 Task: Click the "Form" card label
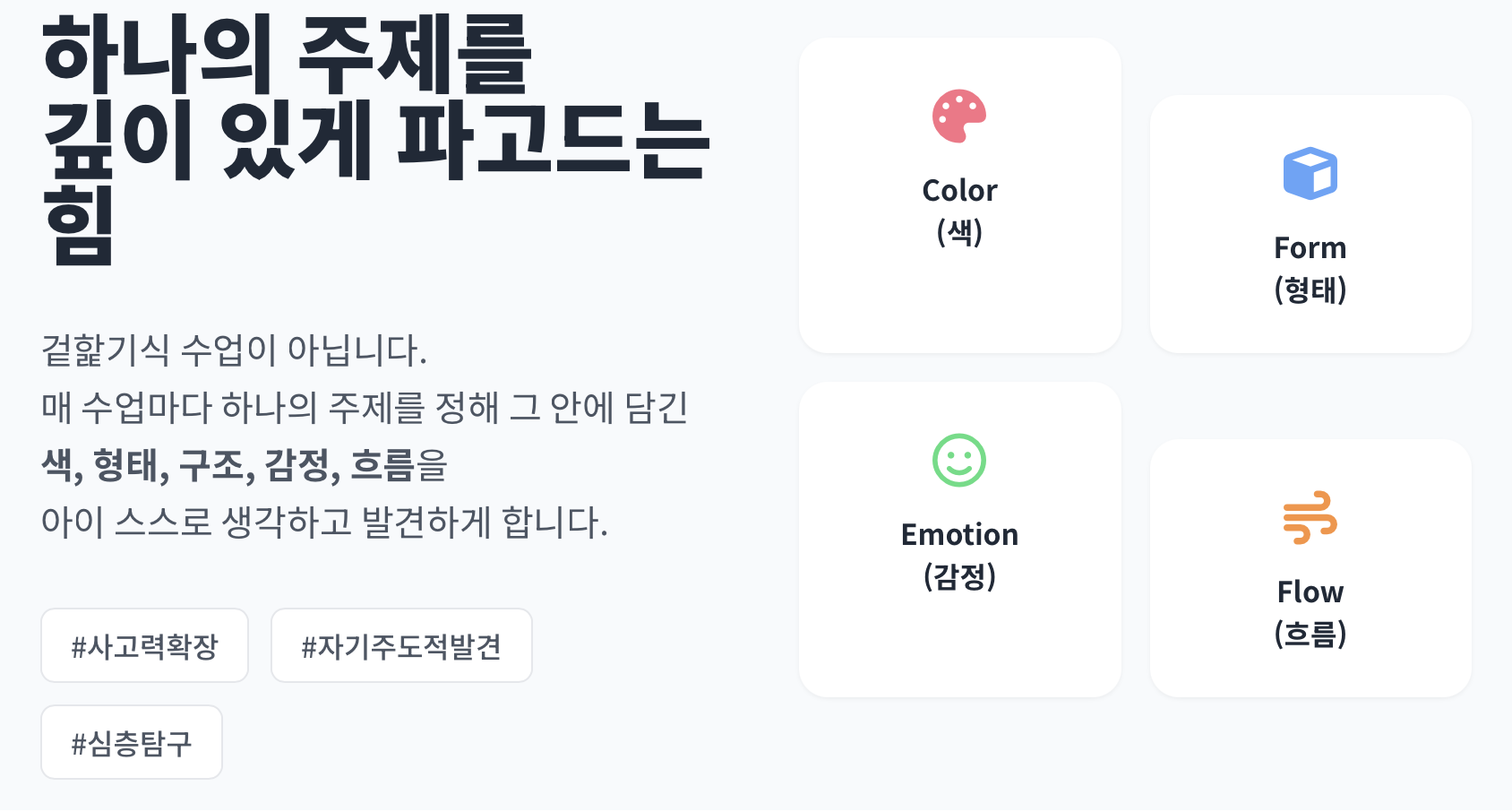pyautogui.click(x=1310, y=248)
